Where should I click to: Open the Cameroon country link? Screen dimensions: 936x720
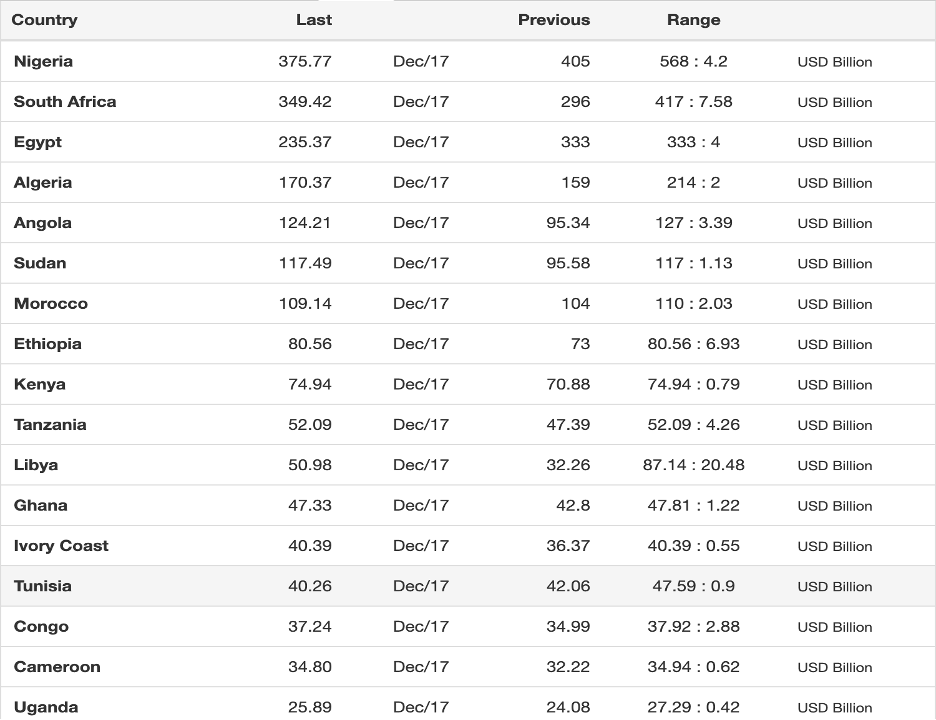(57, 667)
